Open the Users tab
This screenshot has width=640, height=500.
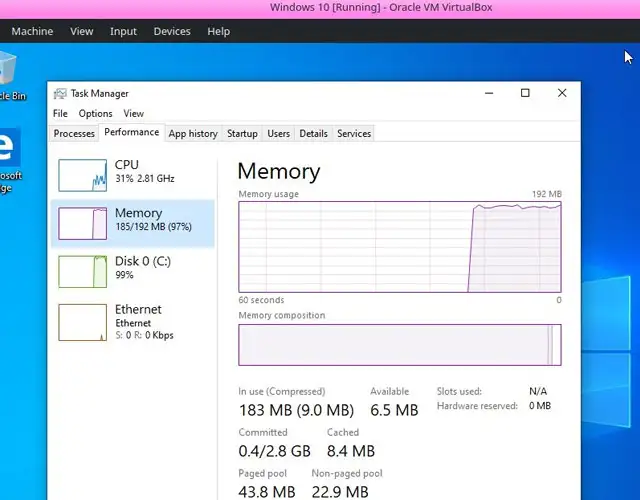click(x=279, y=133)
